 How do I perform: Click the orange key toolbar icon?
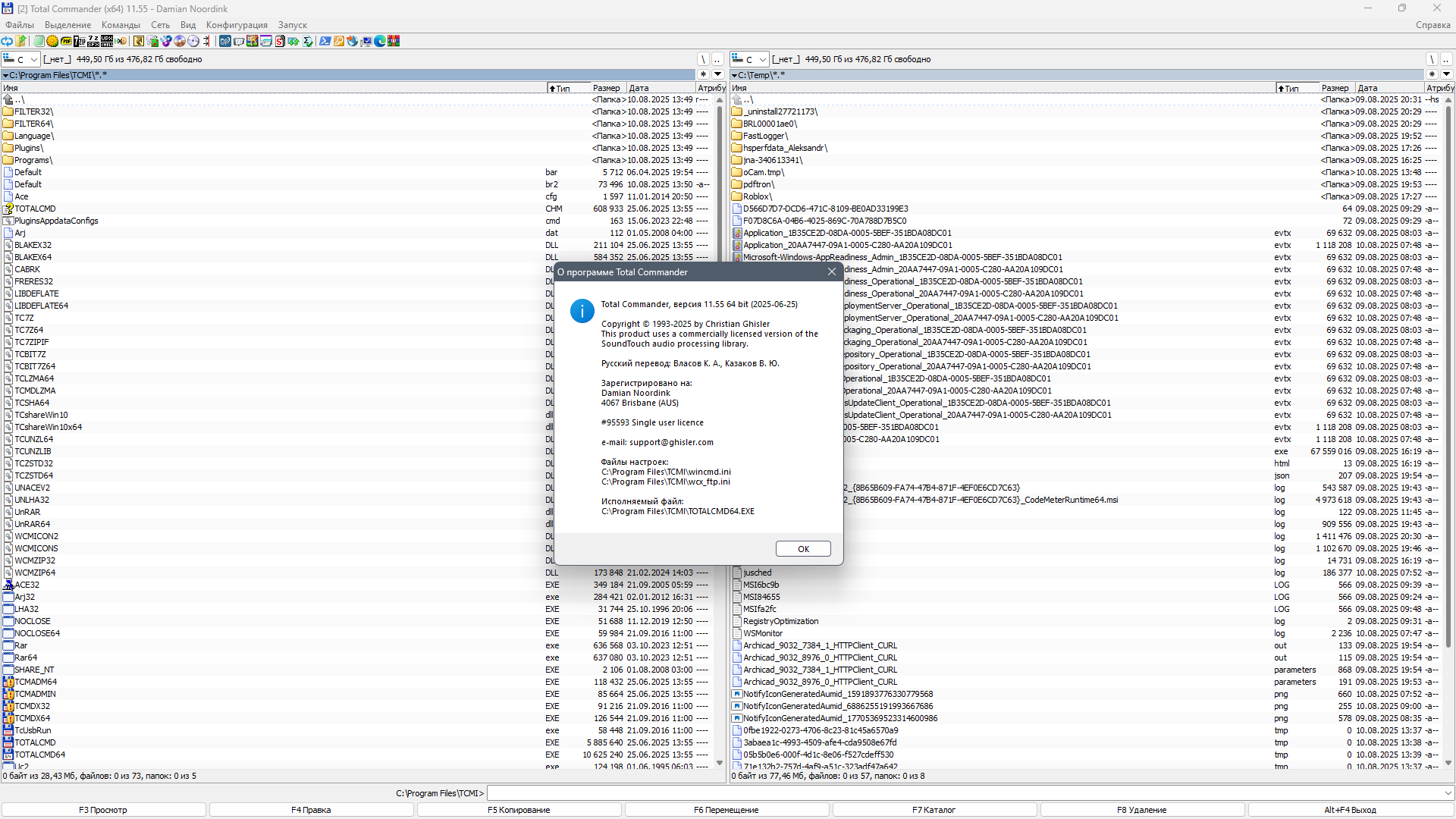(x=339, y=41)
